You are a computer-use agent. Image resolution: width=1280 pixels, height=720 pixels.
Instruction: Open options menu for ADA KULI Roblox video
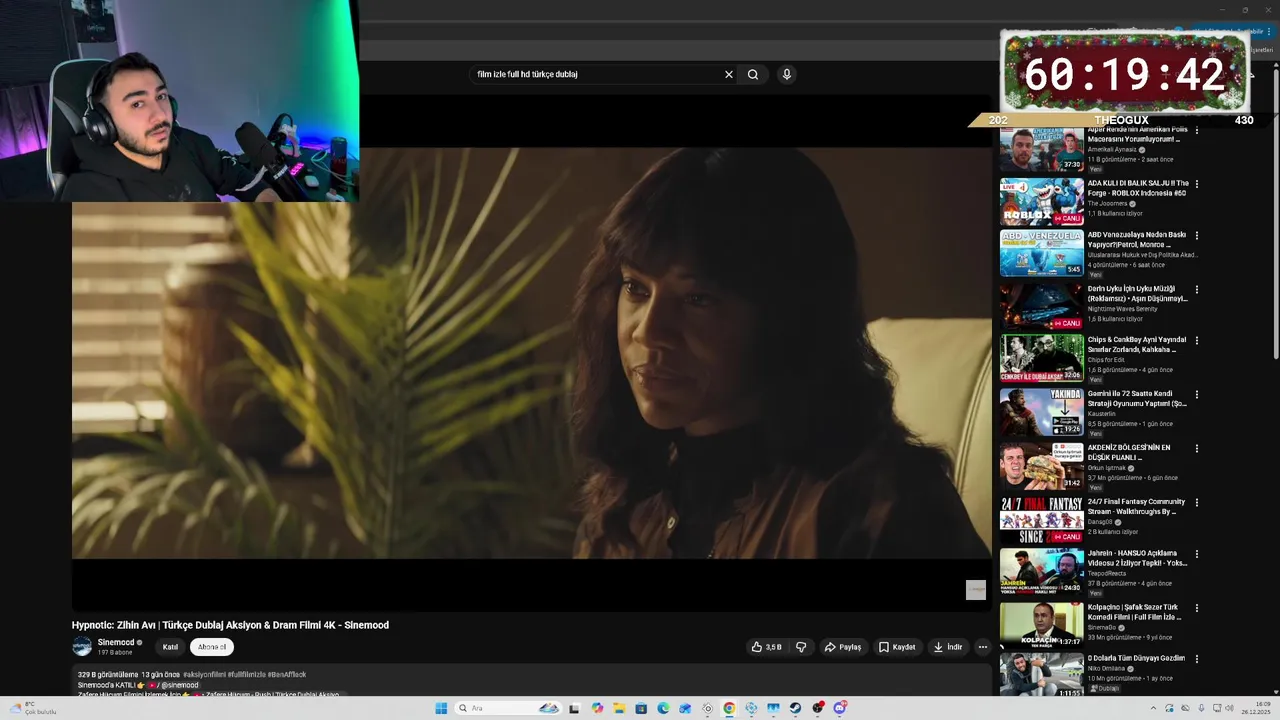(1197, 184)
